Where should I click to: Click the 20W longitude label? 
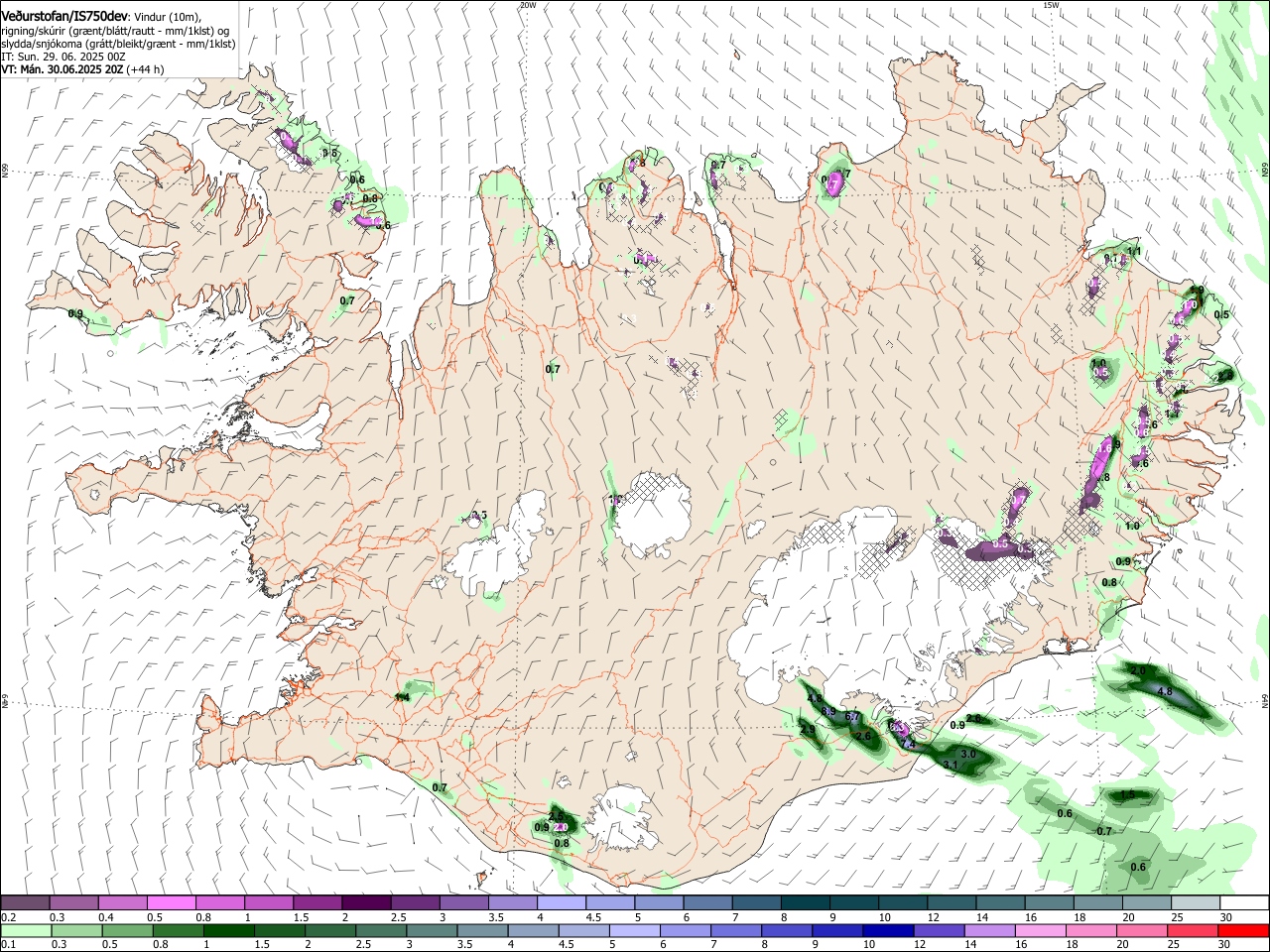[528, 5]
